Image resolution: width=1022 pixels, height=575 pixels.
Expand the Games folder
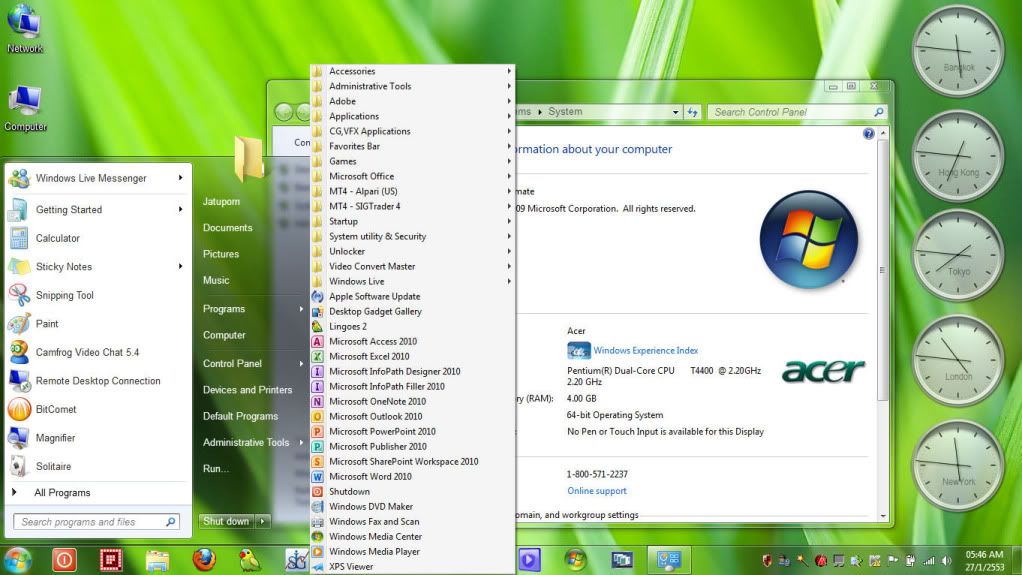(413, 161)
